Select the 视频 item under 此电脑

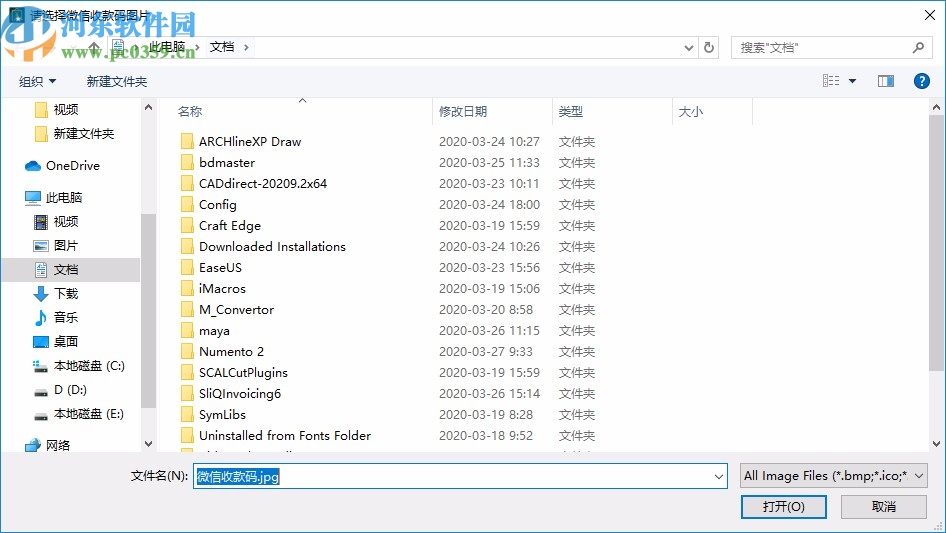point(66,222)
